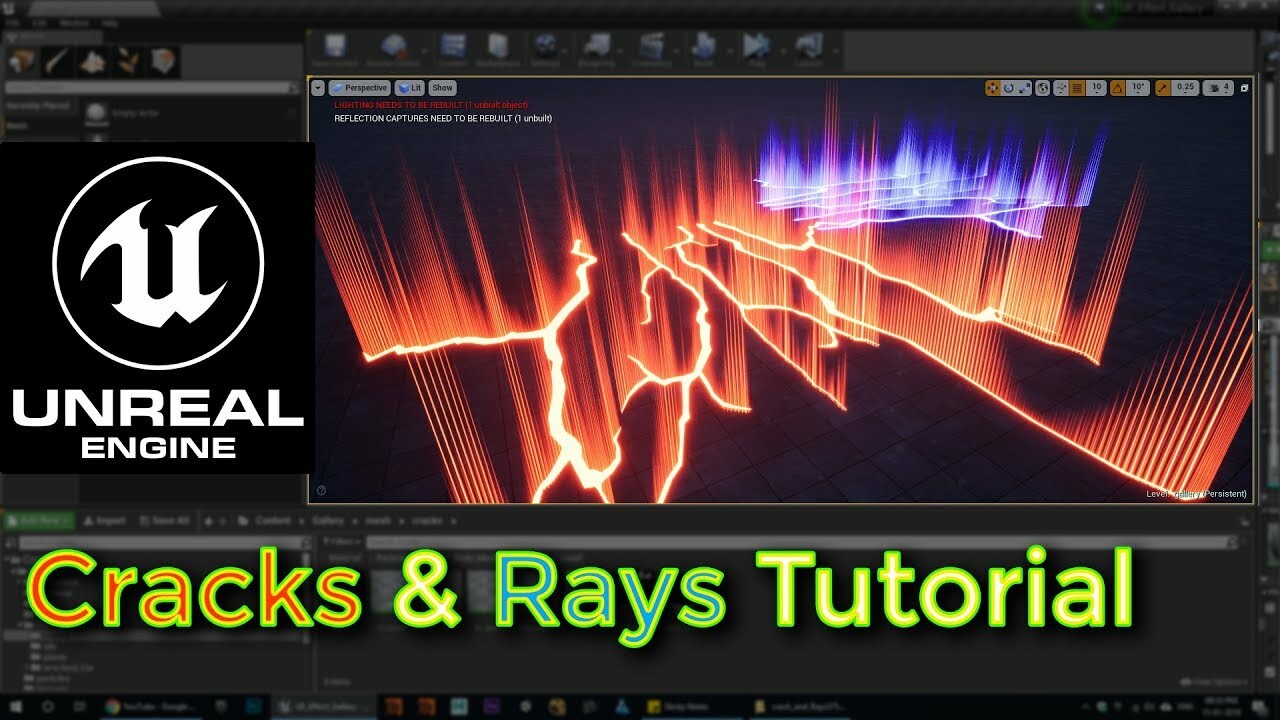Click the 'LIGHTING NEEDS TO BE REBUILT' warning
The width and height of the screenshot is (1280, 720).
[x=431, y=105]
